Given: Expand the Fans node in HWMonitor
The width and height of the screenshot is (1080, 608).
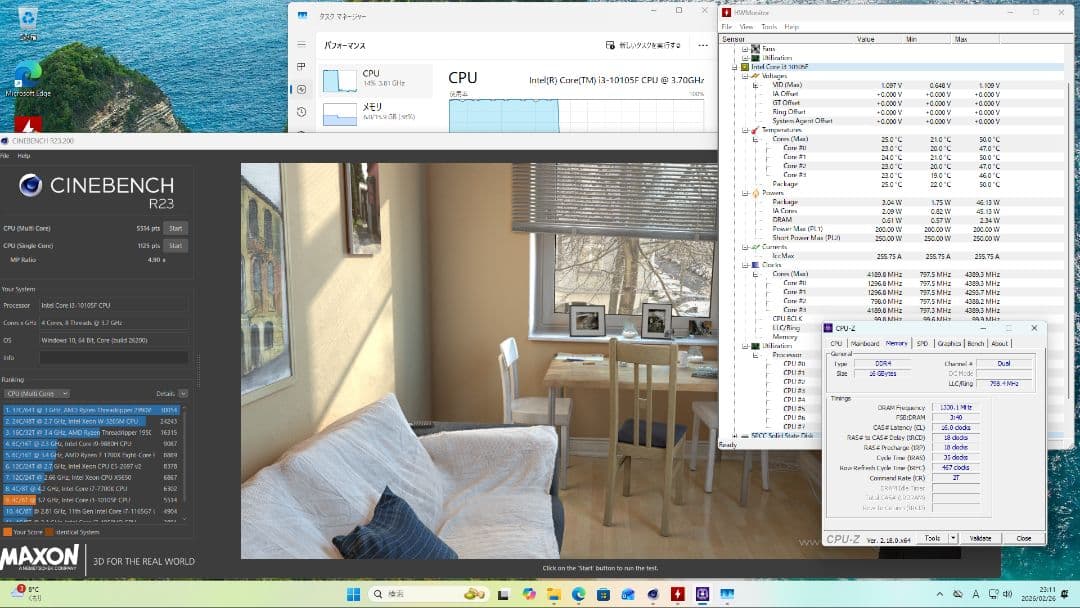Looking at the screenshot, I should [x=745, y=49].
